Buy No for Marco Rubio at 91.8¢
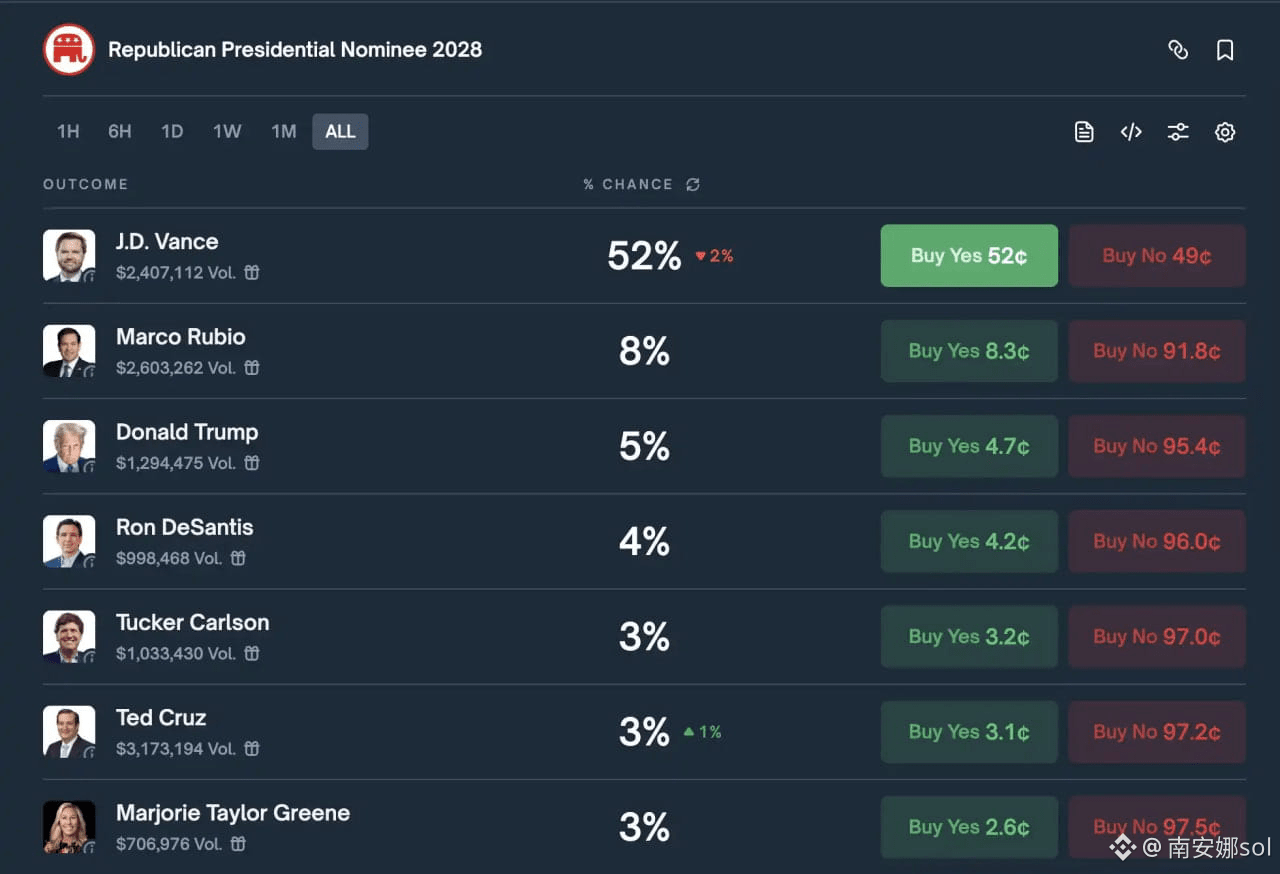This screenshot has height=874, width=1280. click(1157, 351)
